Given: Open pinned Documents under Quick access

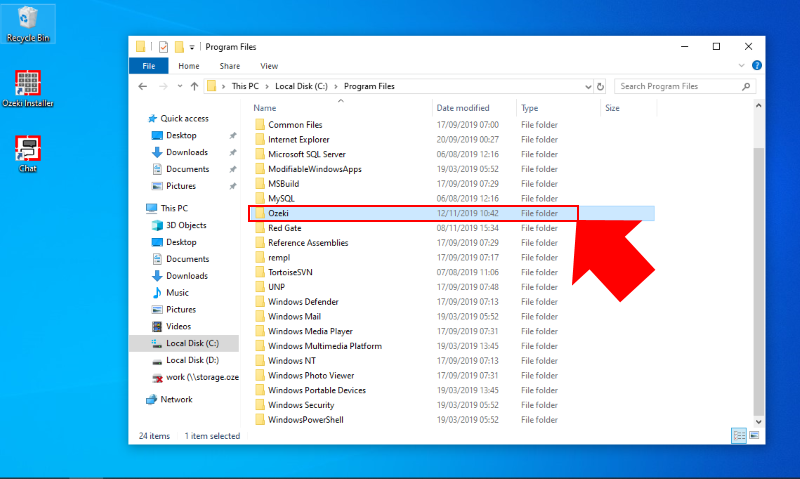Looking at the screenshot, I should coord(187,169).
